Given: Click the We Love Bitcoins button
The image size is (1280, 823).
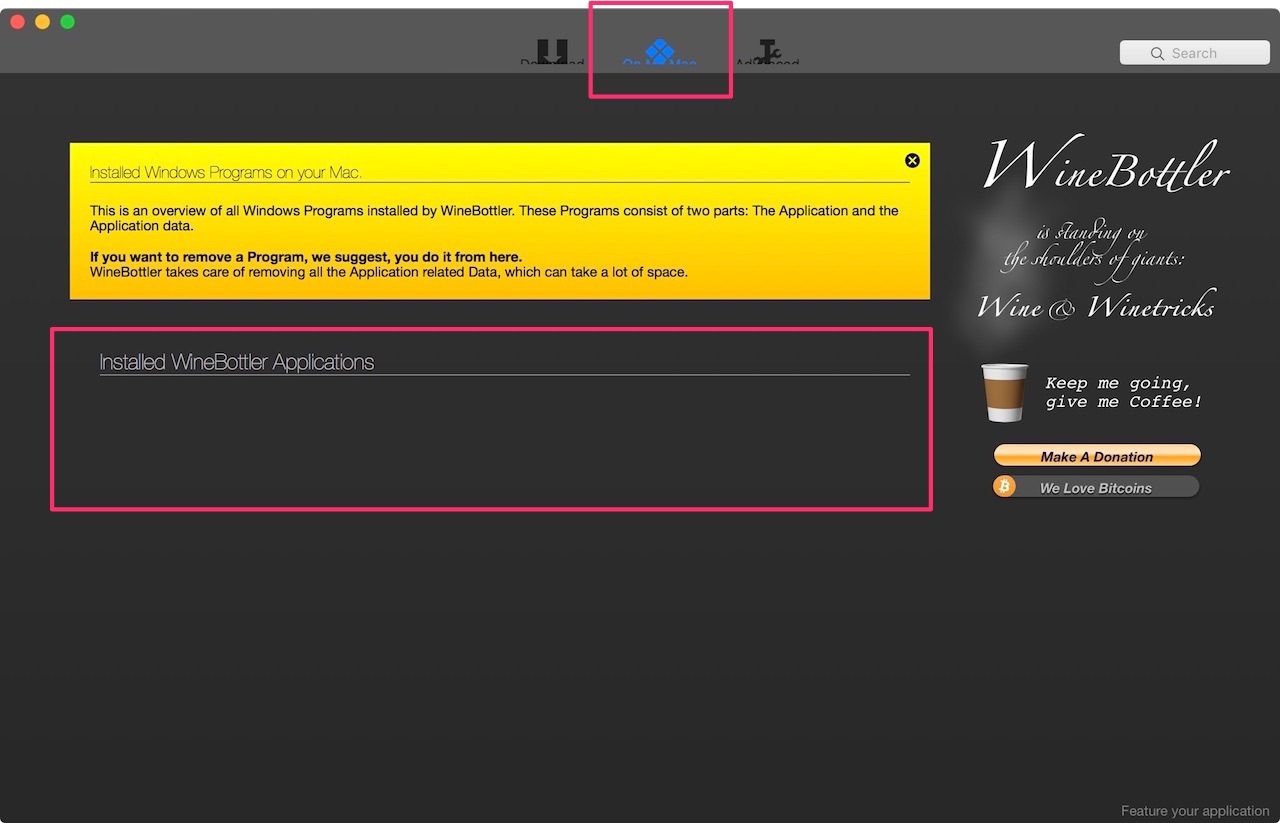Looking at the screenshot, I should coord(1096,487).
